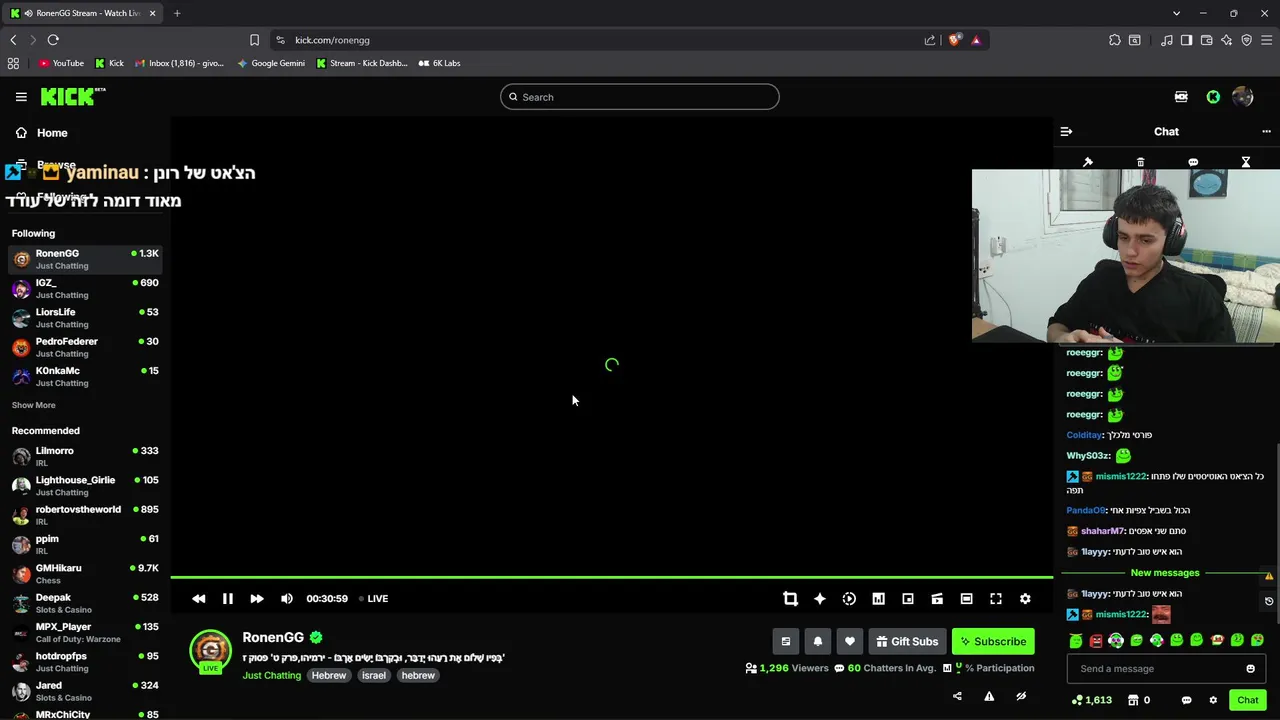This screenshot has width=1280, height=720.
Task: Open the shop icon showing 0
Action: 1139,700
